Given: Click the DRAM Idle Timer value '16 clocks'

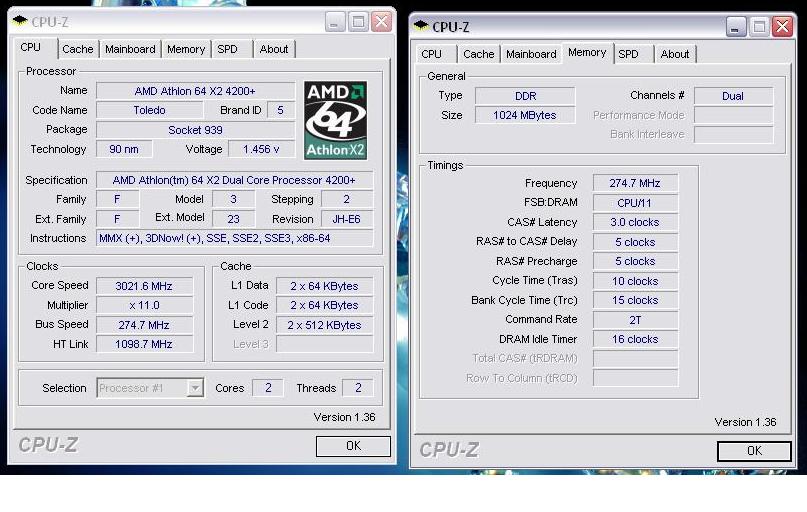Looking at the screenshot, I should 635,339.
